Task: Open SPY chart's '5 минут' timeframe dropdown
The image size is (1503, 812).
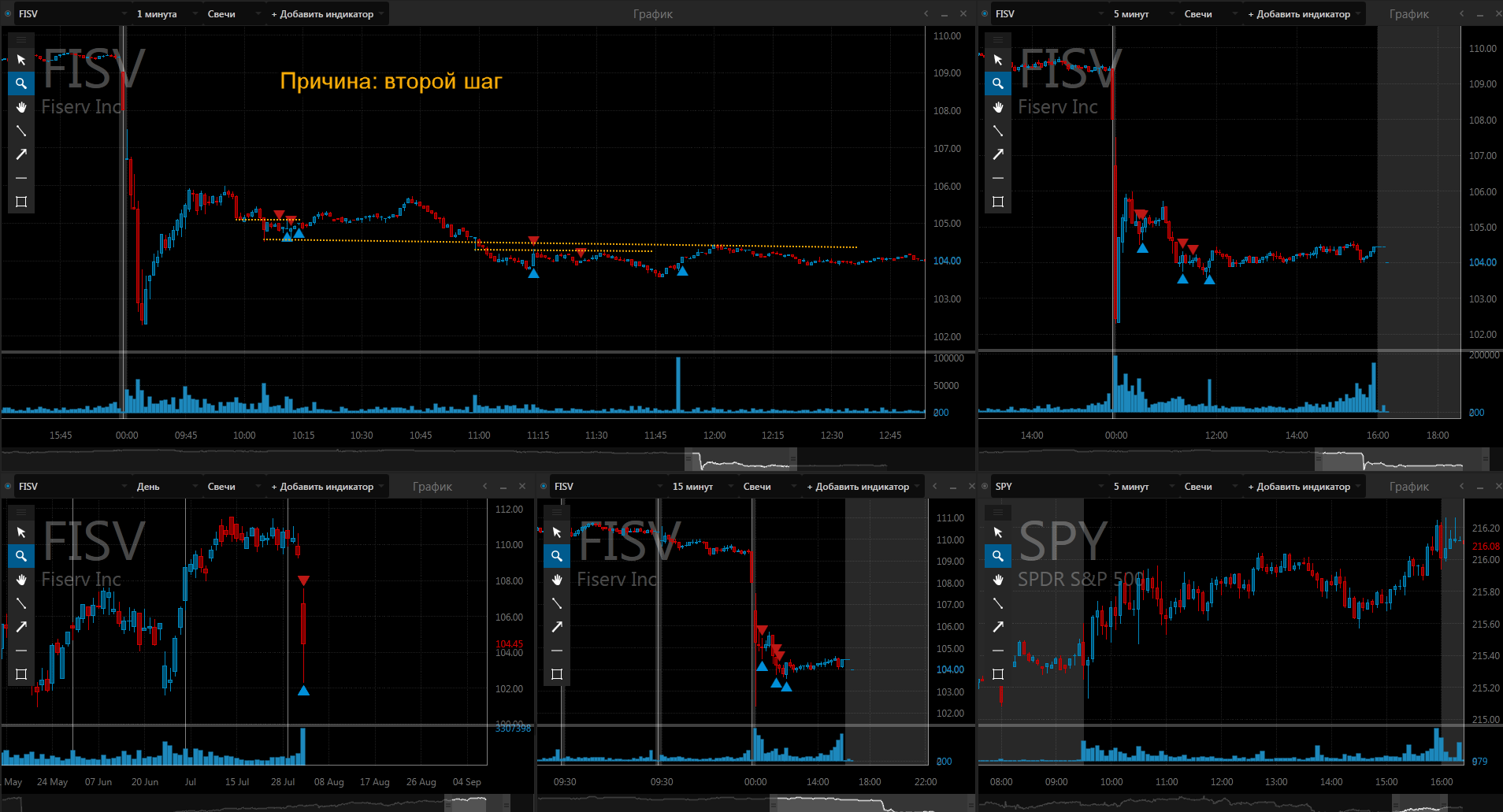Action: click(x=1143, y=487)
